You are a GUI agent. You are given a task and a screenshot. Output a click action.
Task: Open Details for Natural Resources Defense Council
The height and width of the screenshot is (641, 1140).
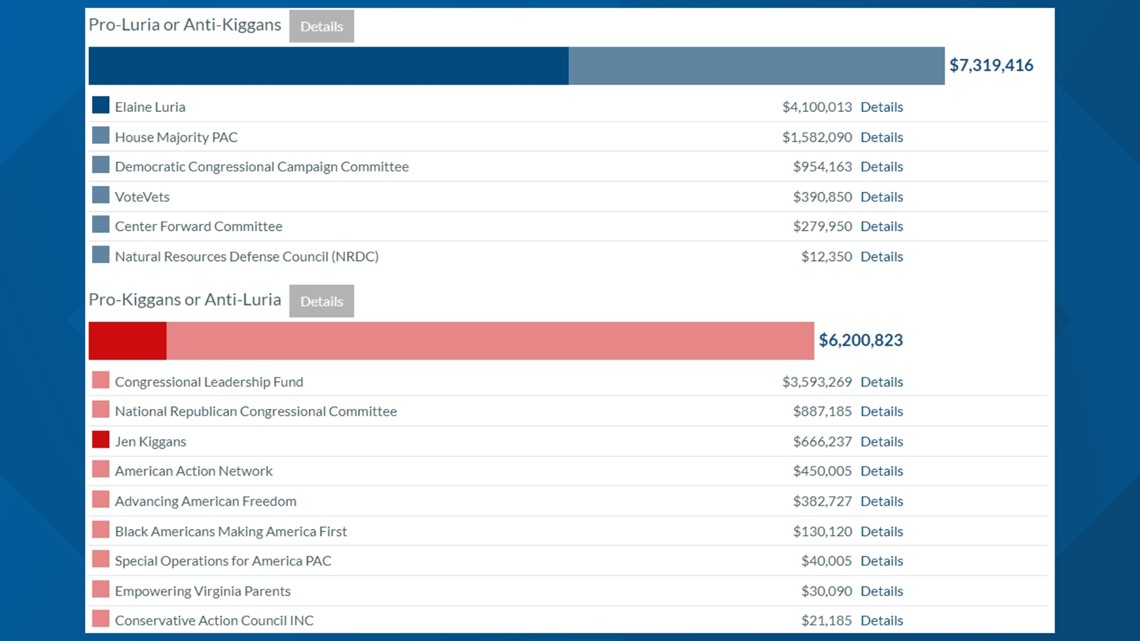click(x=881, y=256)
